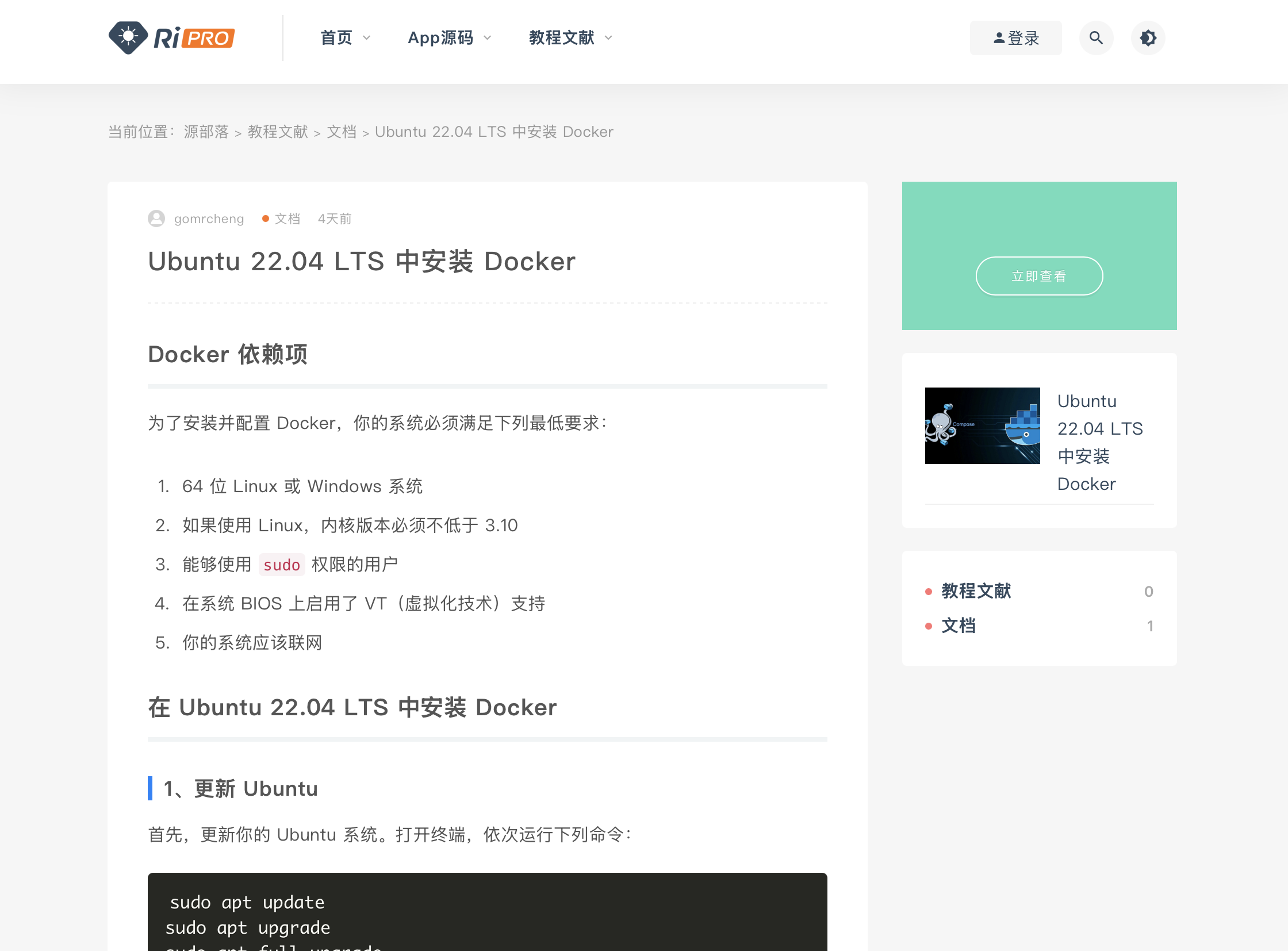
Task: Click the gomrcheng author name
Action: pos(209,218)
